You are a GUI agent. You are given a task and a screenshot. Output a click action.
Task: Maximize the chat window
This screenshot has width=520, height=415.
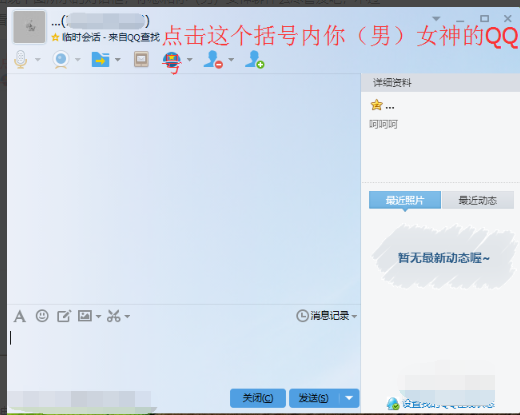(484, 18)
